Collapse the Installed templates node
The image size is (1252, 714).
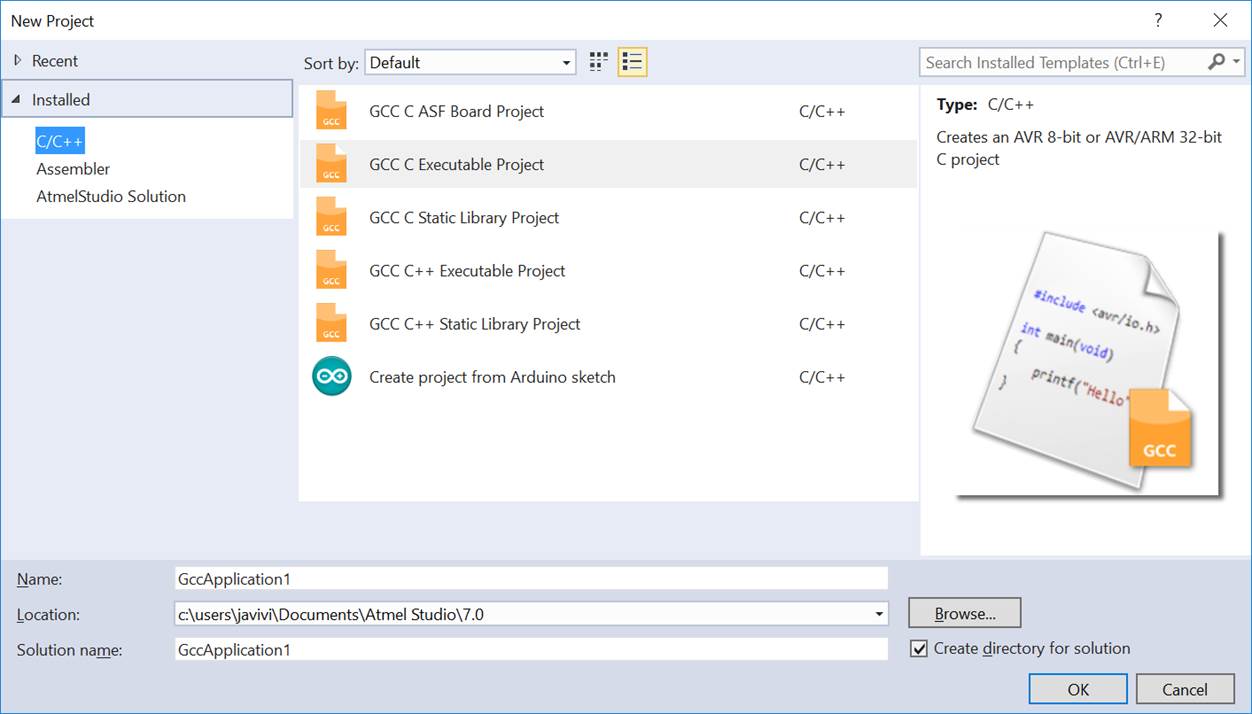coord(17,100)
